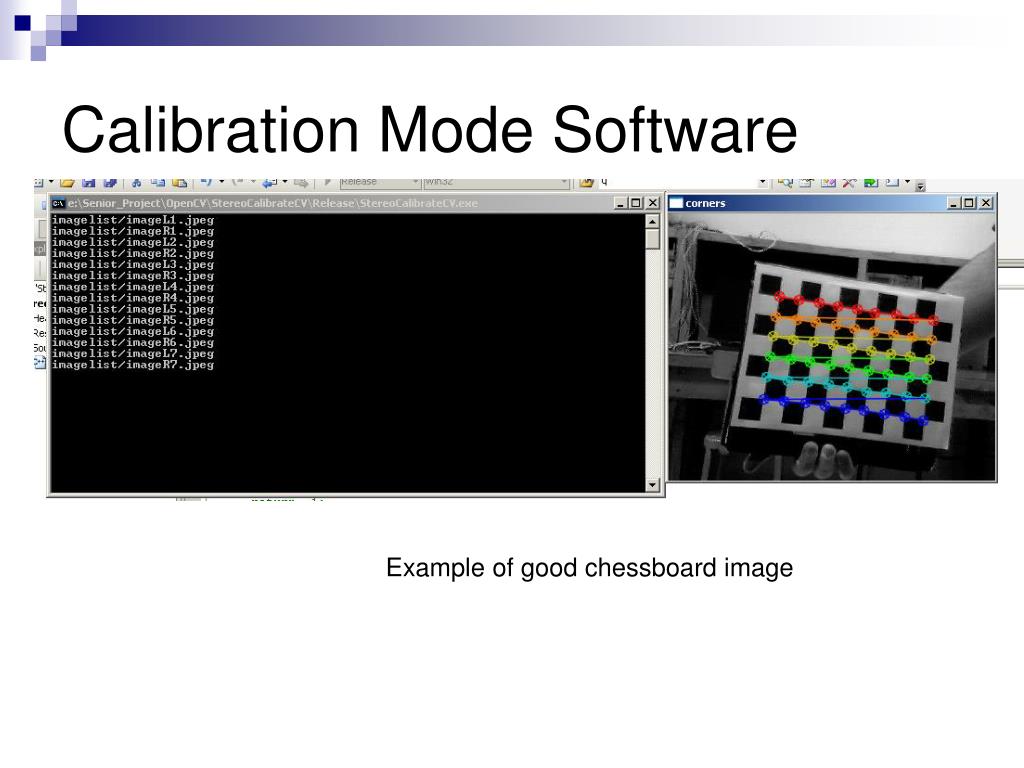Click the line imagelist/imageR4.jpeg
This screenshot has width=1024, height=768.
133,298
